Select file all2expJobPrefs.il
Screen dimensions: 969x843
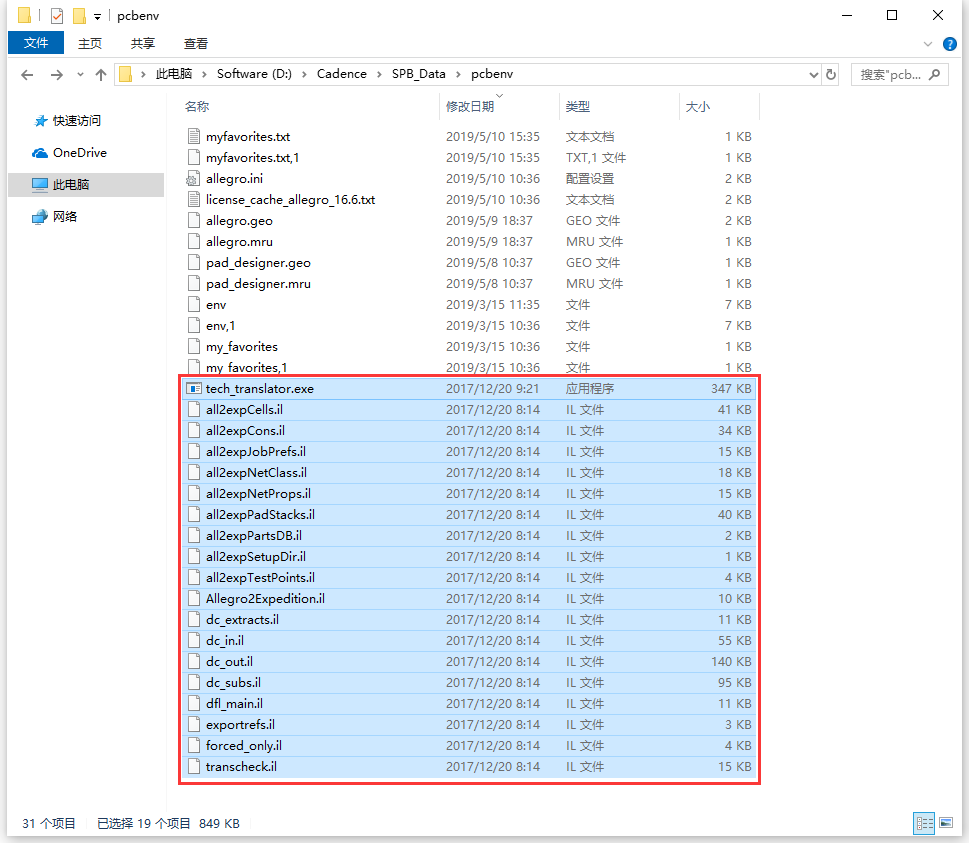tap(256, 452)
